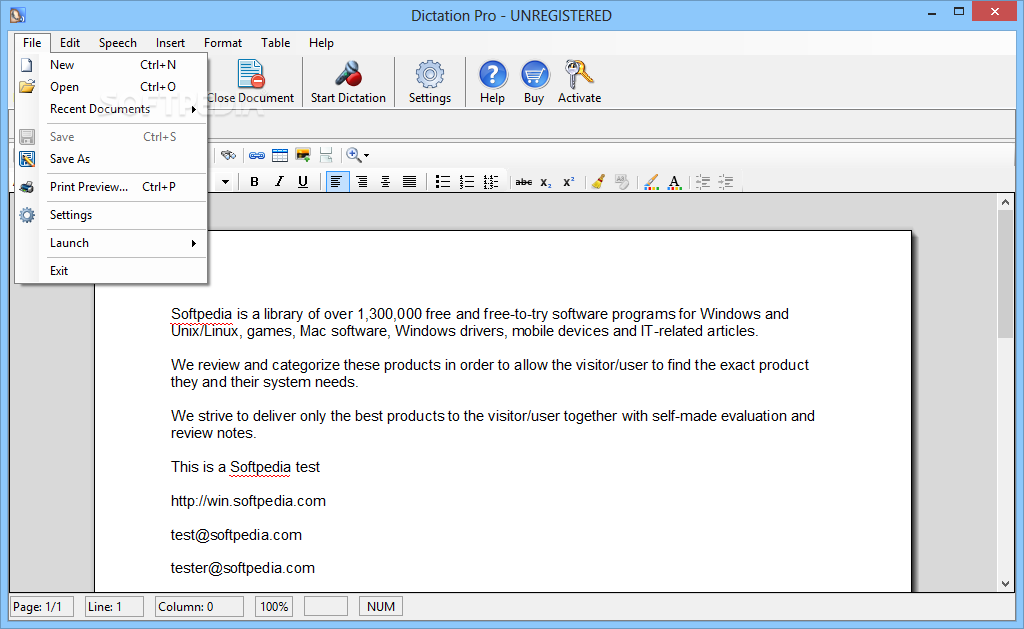
Task: Choose Settings in the File menu
Action: (x=111, y=215)
